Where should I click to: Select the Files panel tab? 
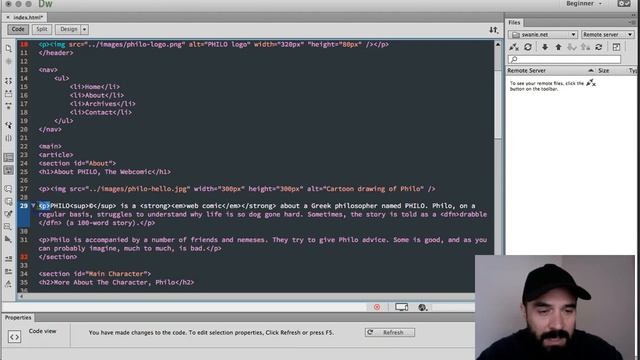514,22
